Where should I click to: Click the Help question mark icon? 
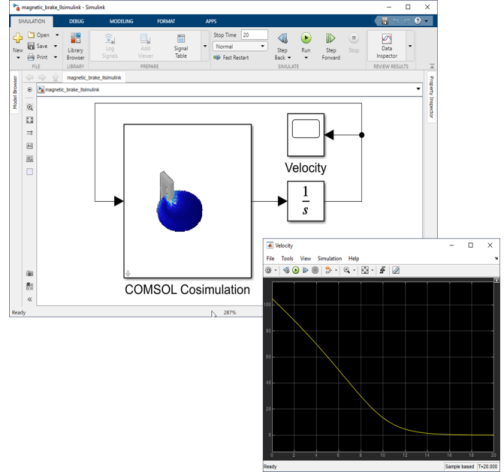(417, 21)
